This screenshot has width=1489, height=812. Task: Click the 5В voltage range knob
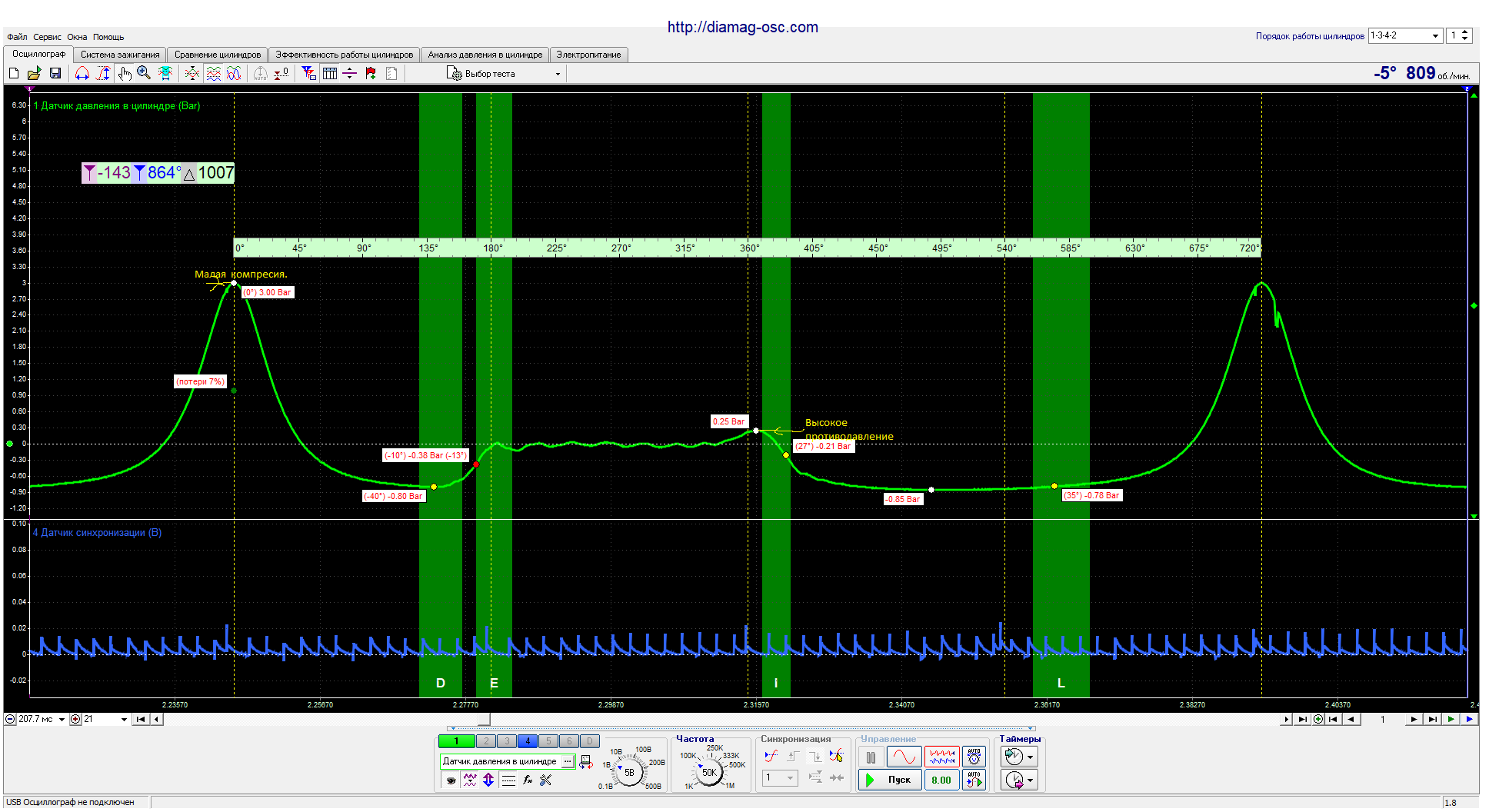[630, 773]
